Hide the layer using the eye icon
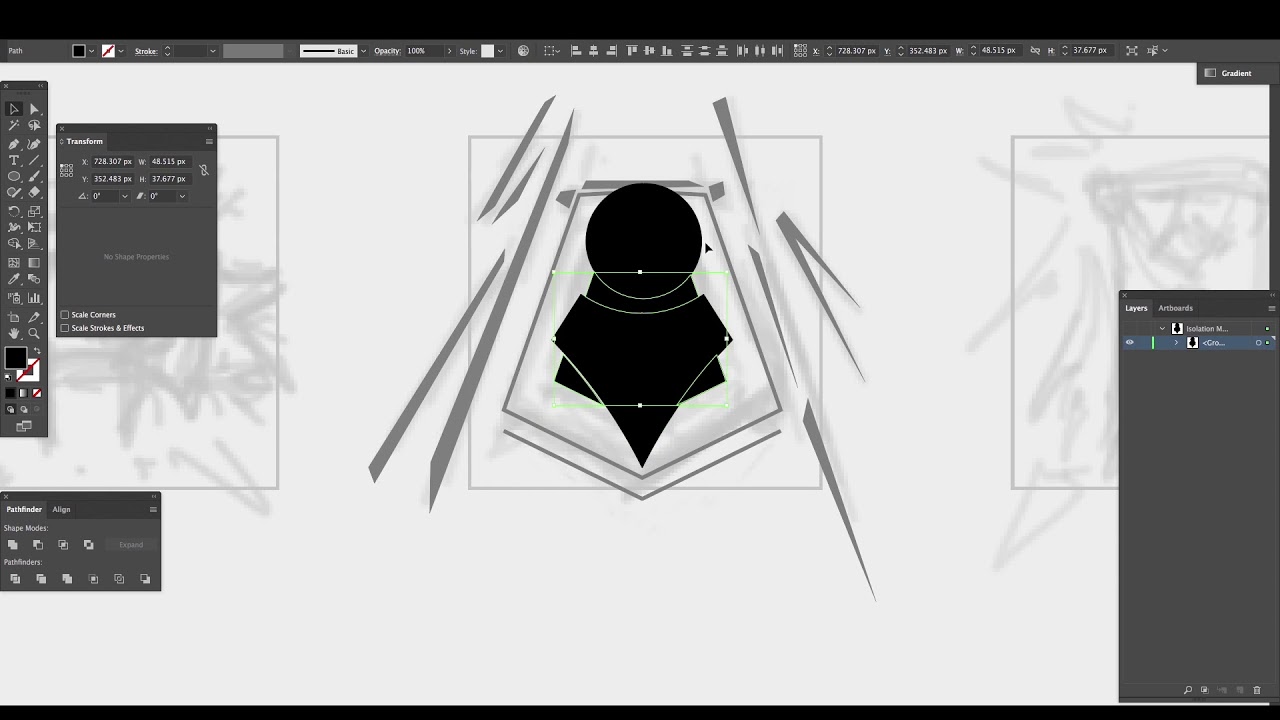 click(x=1130, y=343)
